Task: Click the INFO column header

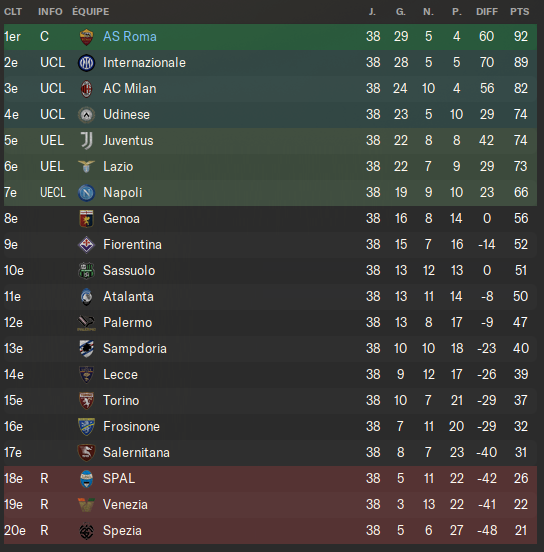Action: pyautogui.click(x=50, y=12)
